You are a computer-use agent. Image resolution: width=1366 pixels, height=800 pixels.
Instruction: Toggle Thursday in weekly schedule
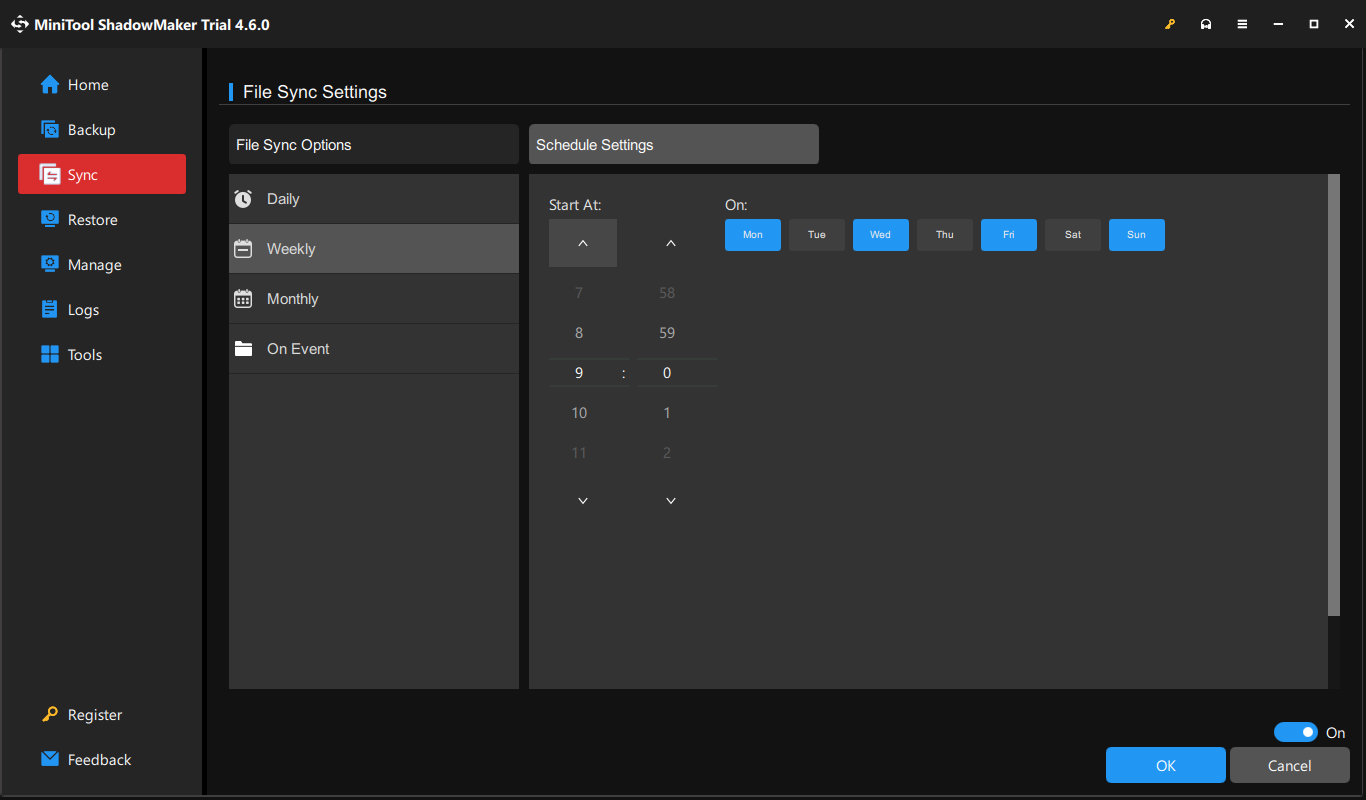point(945,235)
